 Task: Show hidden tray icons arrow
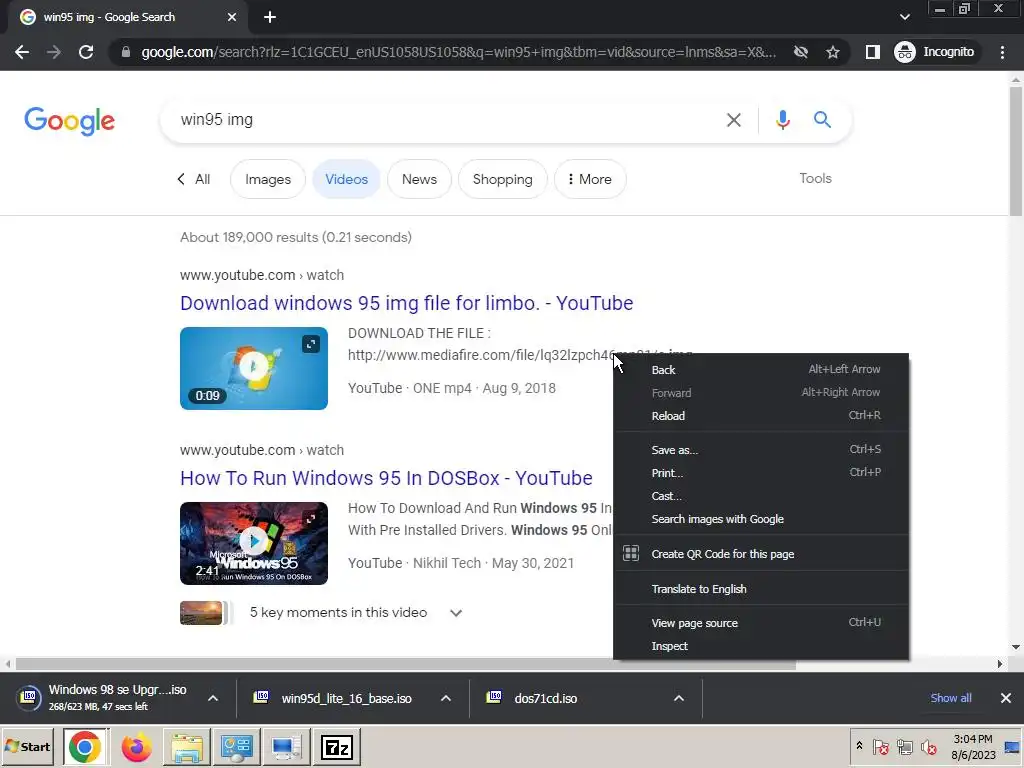click(x=859, y=746)
